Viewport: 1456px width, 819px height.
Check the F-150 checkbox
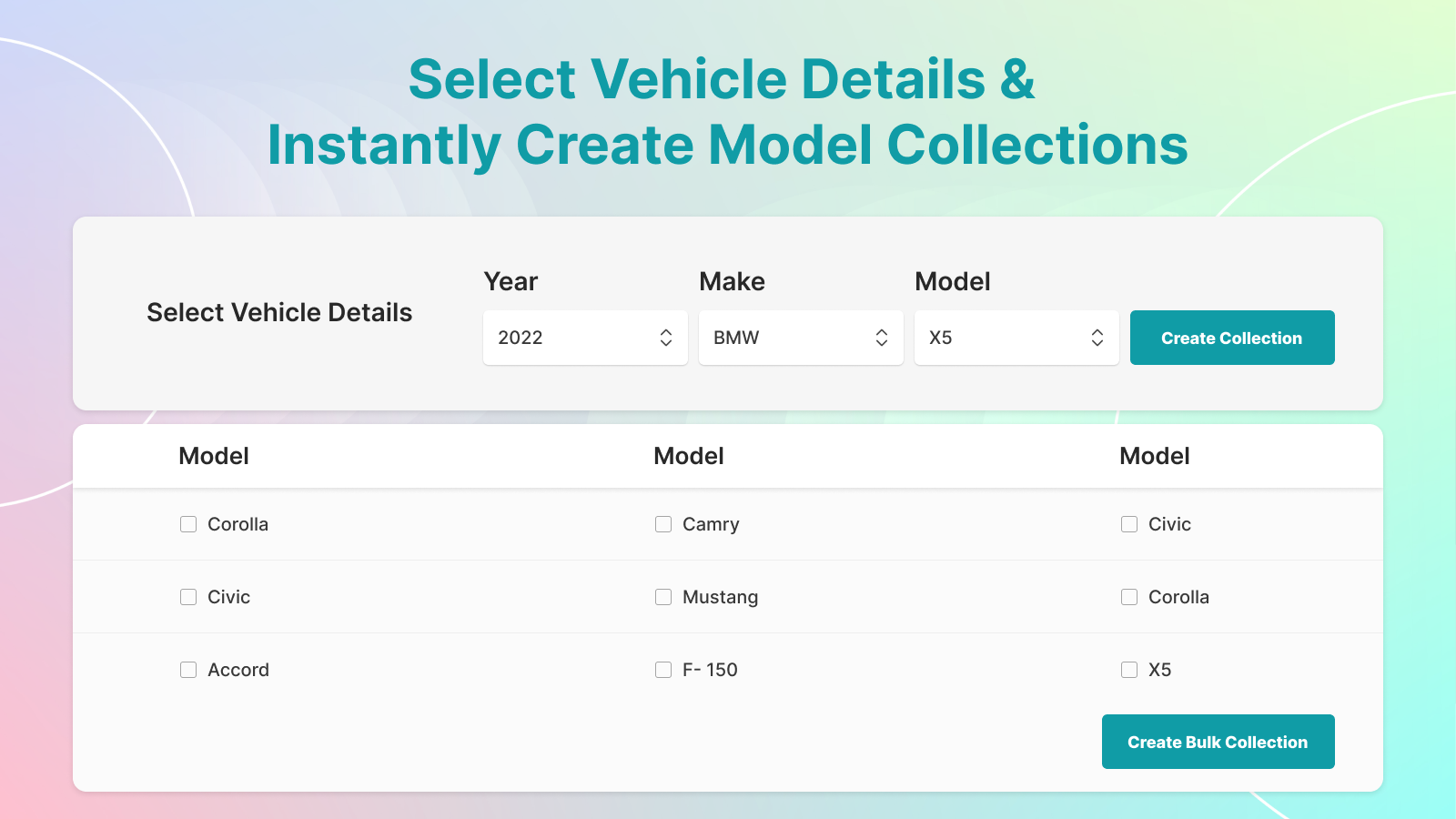click(x=662, y=670)
